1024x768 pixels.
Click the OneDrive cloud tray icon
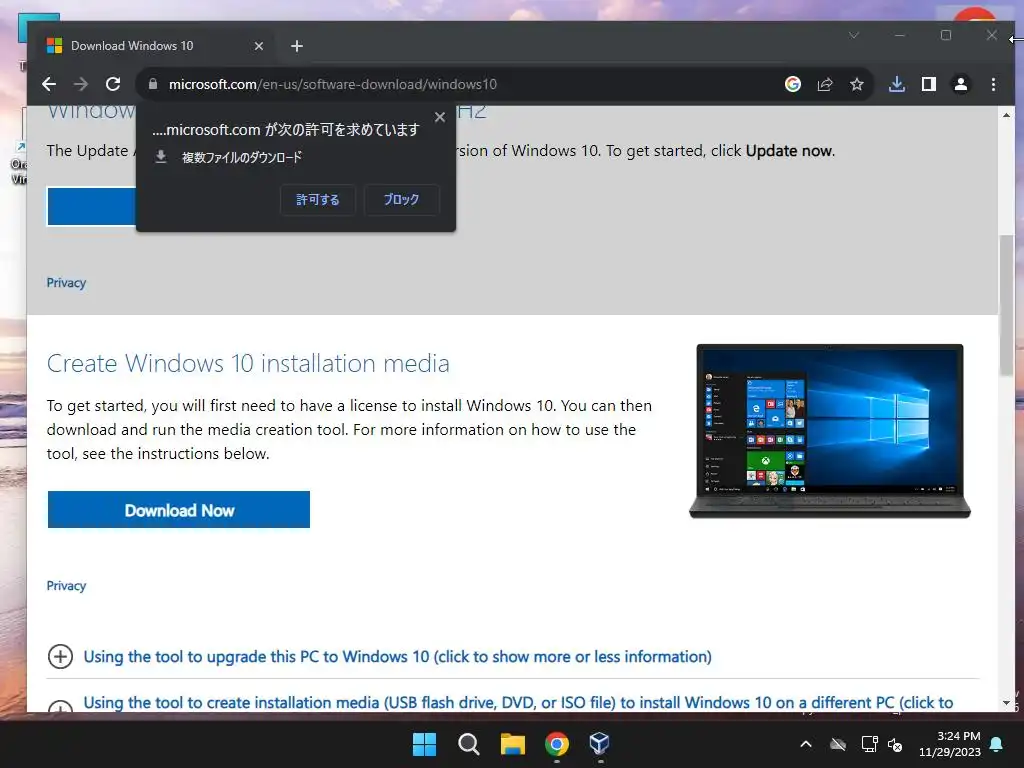tap(838, 744)
